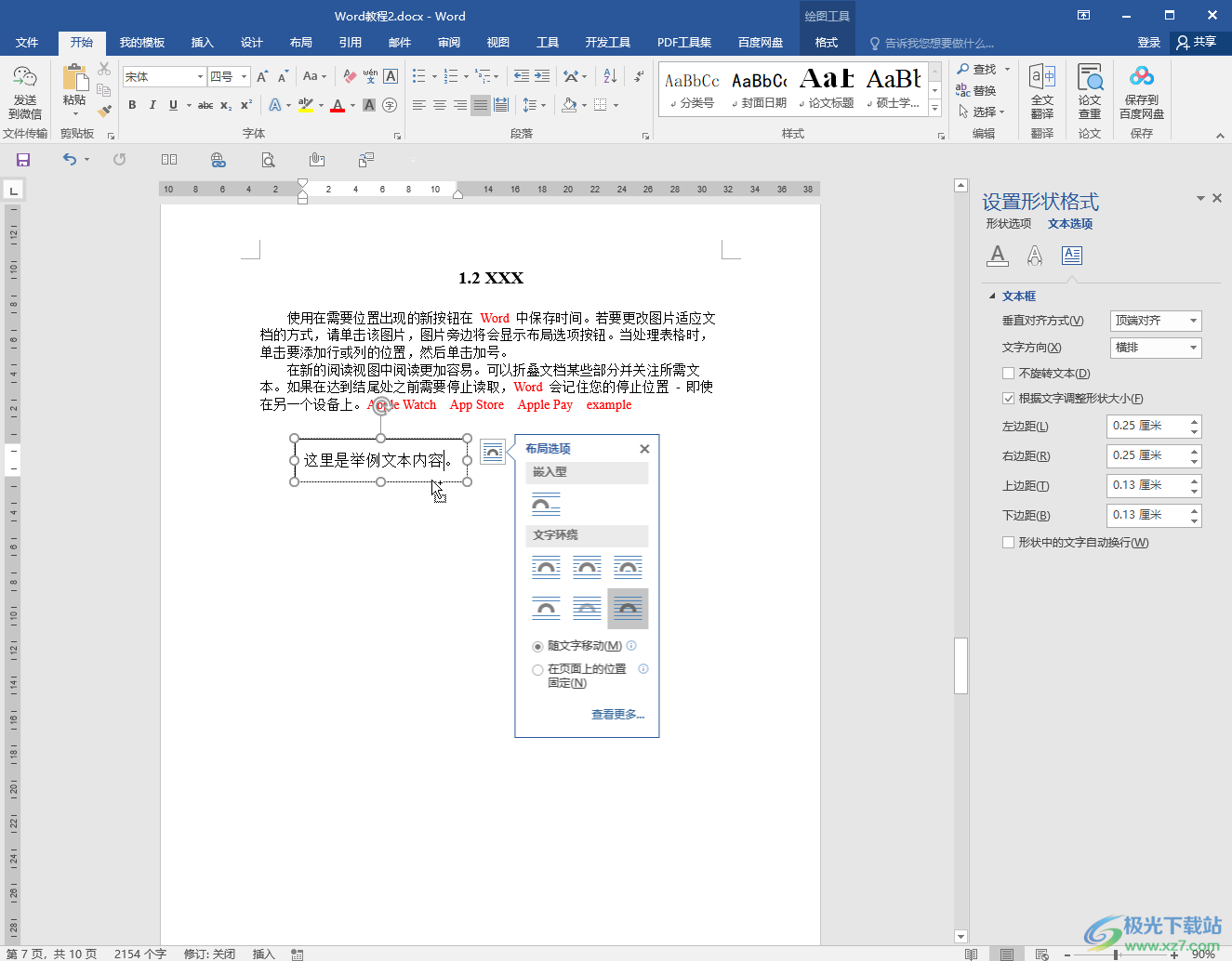
Task: Switch to Shape Options tab
Action: pos(1009,224)
